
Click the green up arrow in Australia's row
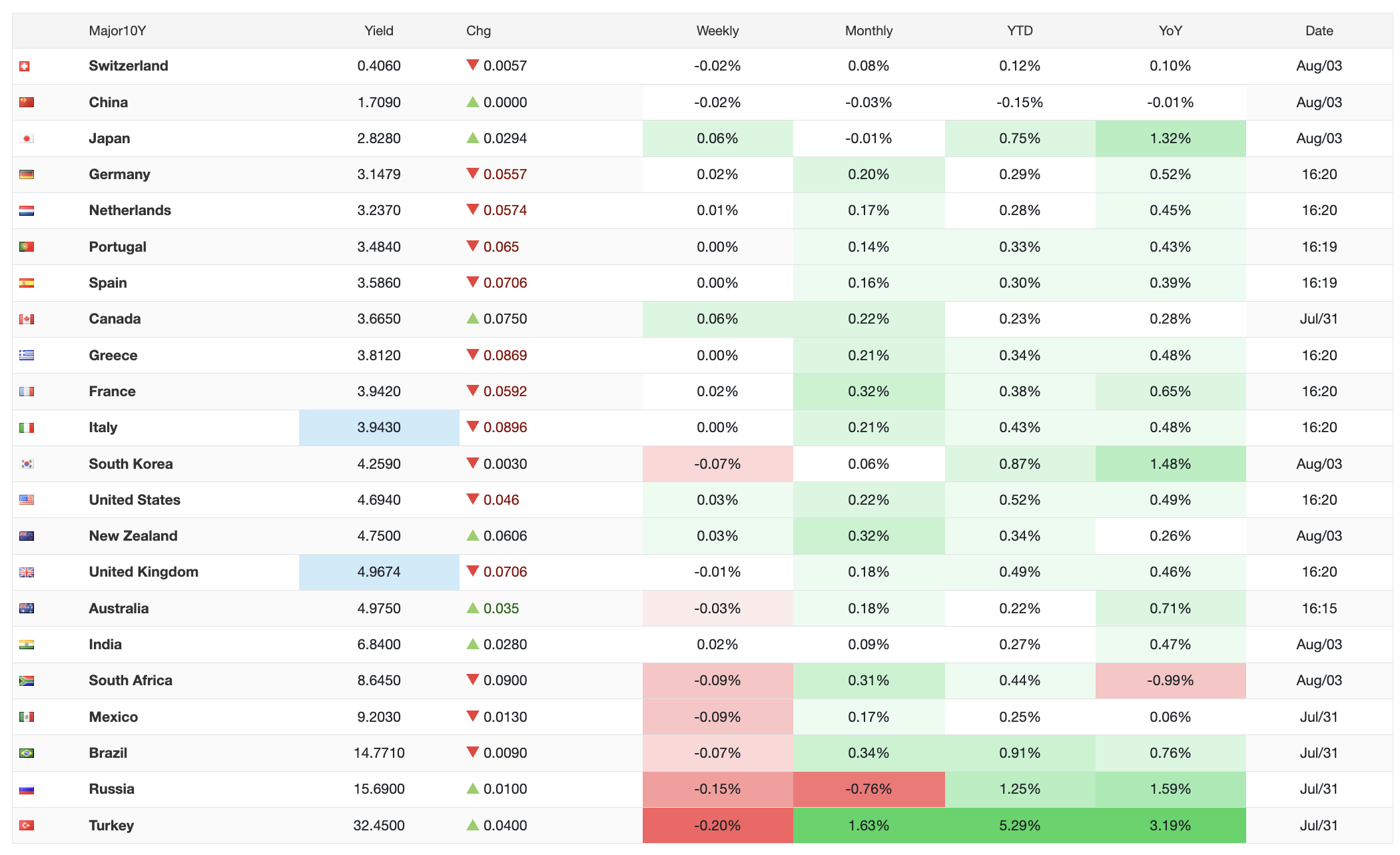(x=473, y=607)
